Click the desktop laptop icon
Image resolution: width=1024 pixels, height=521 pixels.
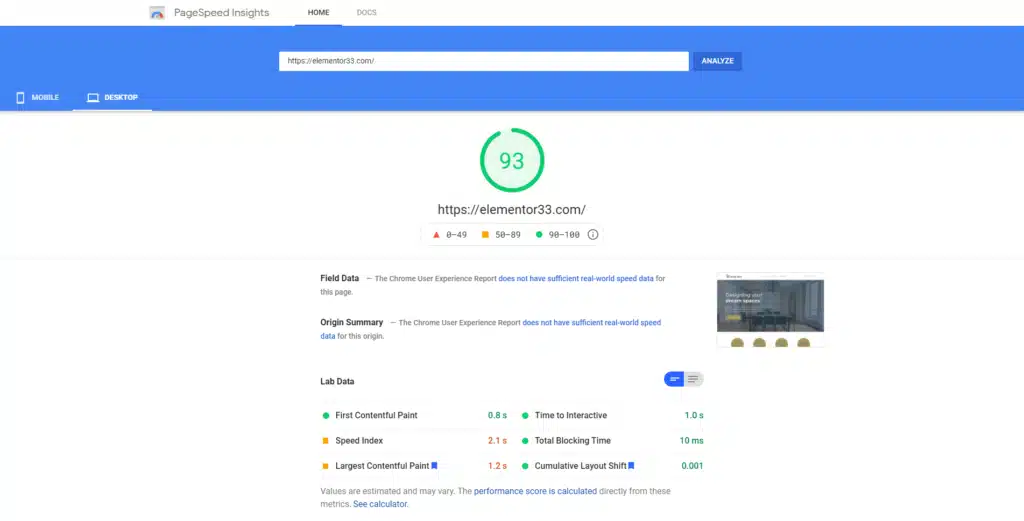[x=93, y=97]
